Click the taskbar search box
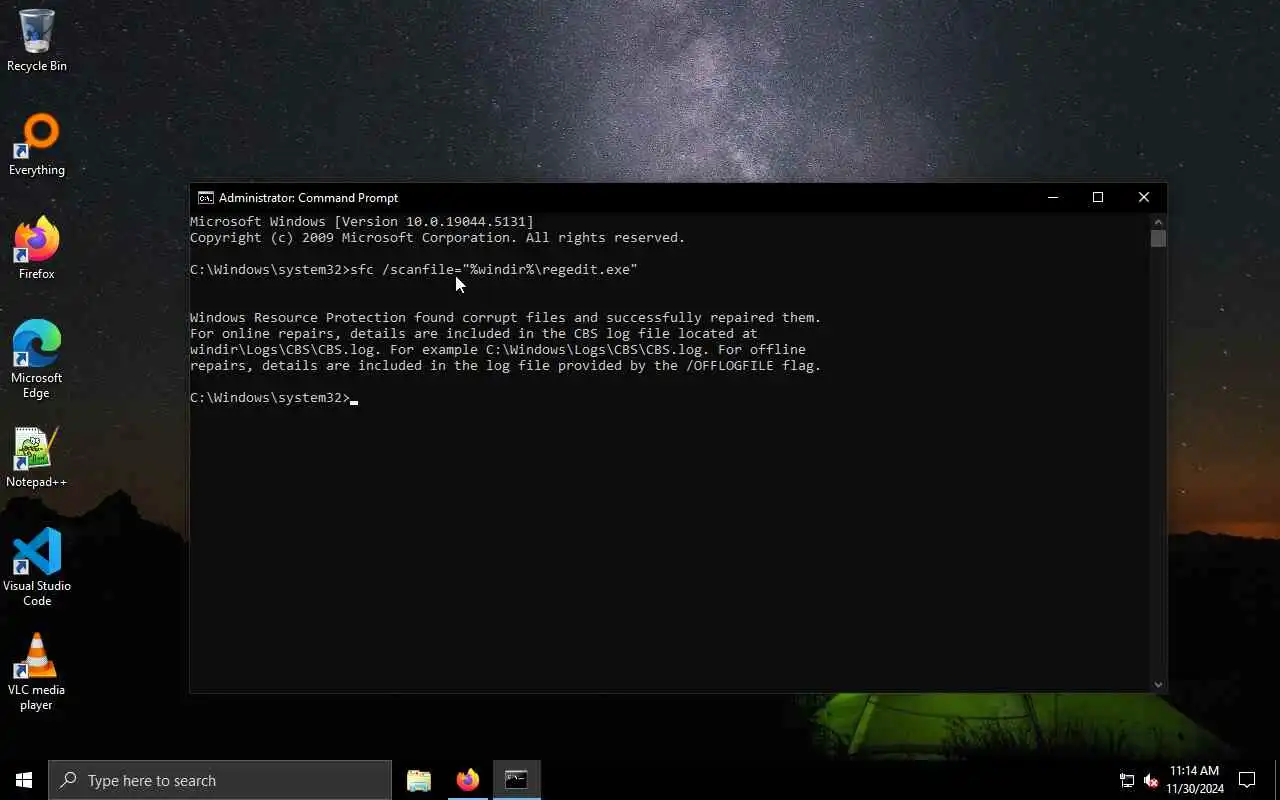This screenshot has height=800, width=1280. pos(220,780)
